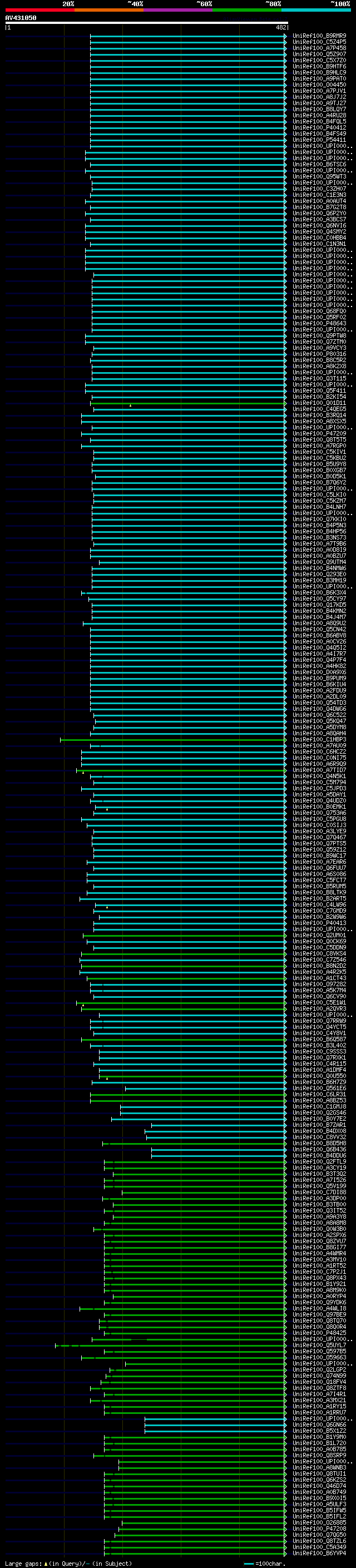
Task: Select the UniRef100_A9PAT0 label
Action: tap(319, 78)
